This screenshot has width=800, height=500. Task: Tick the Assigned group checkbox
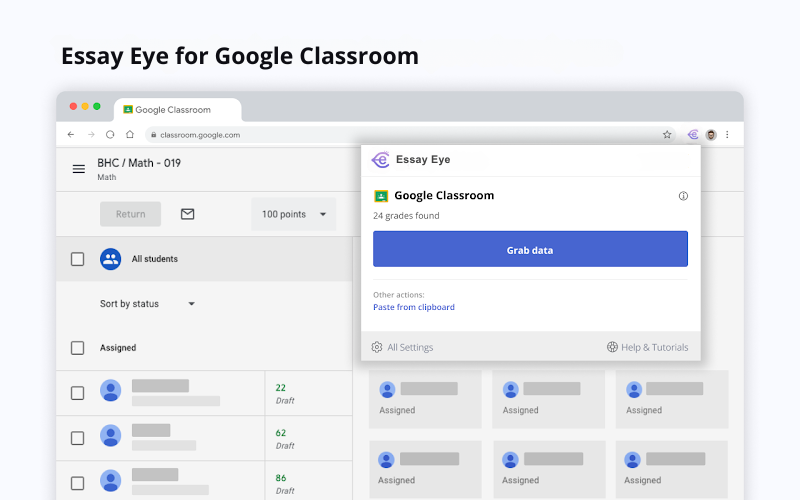click(x=78, y=348)
